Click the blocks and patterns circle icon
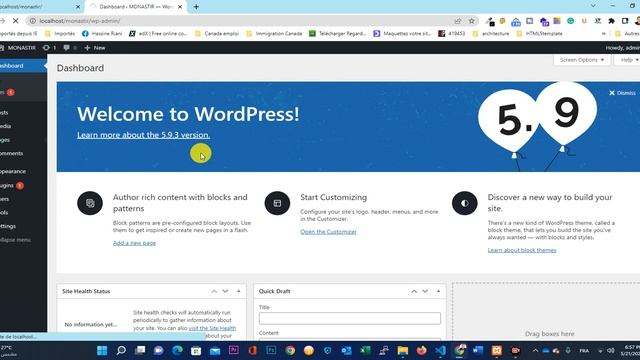Viewport: 640px width, 360px height. coord(90,203)
